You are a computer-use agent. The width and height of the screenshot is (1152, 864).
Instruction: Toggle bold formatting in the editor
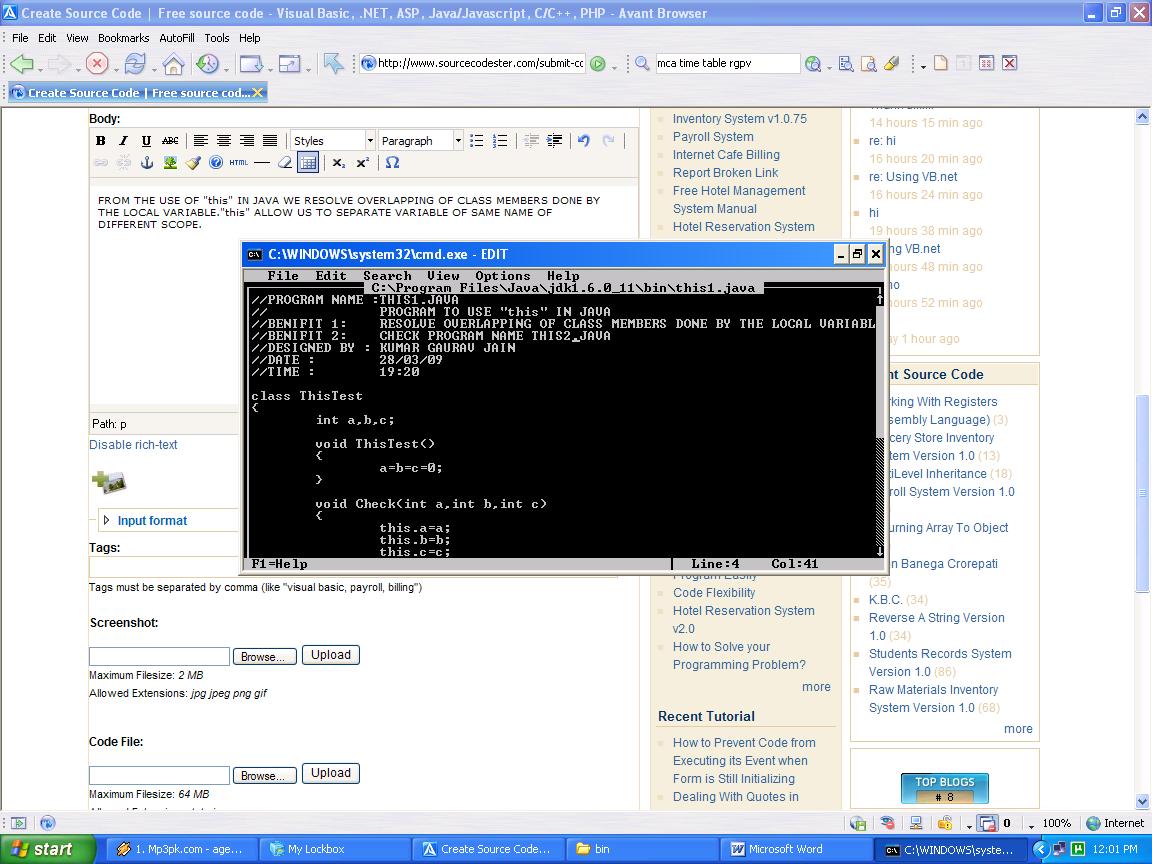tap(101, 141)
